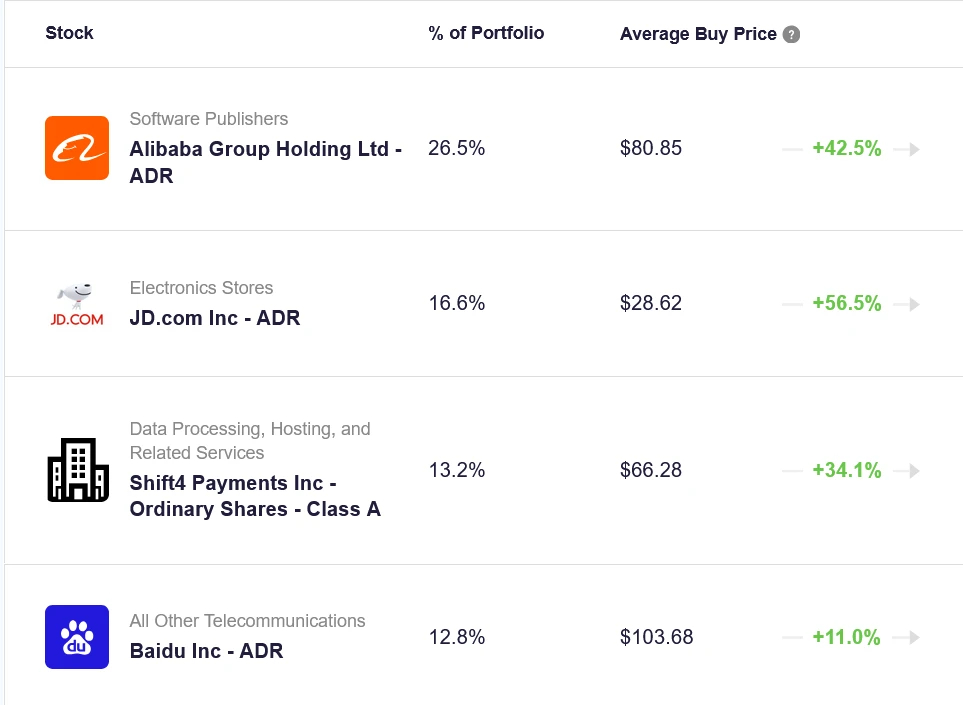Open Shift4 Payments Inc Class A stock
Viewport: 963px width, 705px height.
(x=255, y=496)
